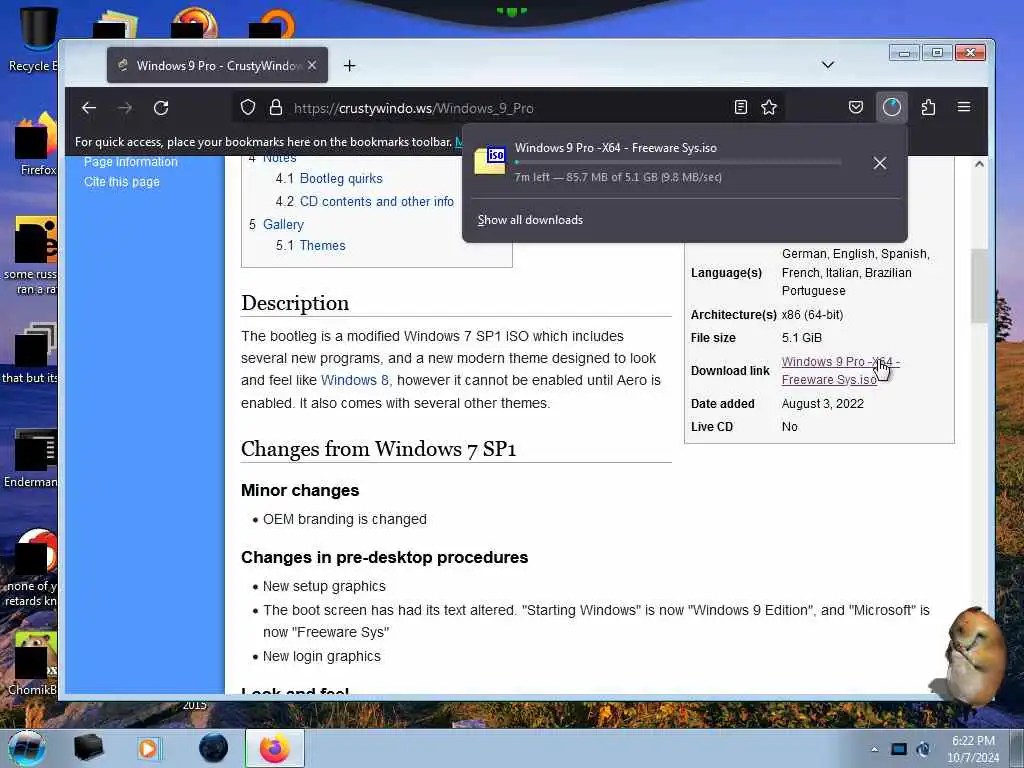Open the Firefox hamburger application menu
This screenshot has height=768, width=1024.
[x=964, y=107]
